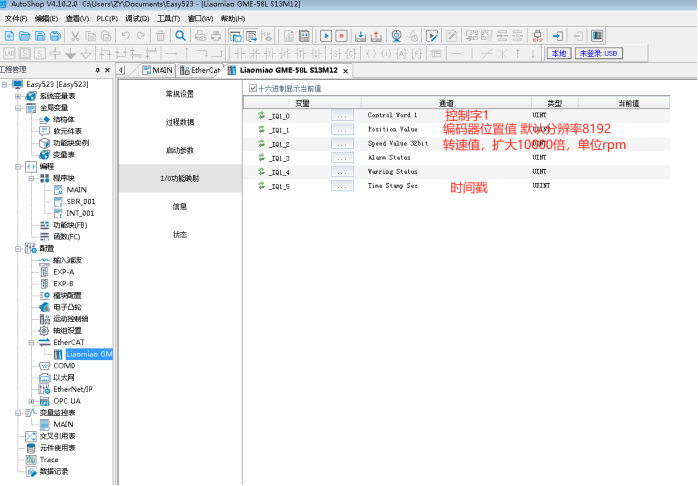Click the New Project toolbar icon
Viewport: 698px width, 486px height.
point(9,36)
